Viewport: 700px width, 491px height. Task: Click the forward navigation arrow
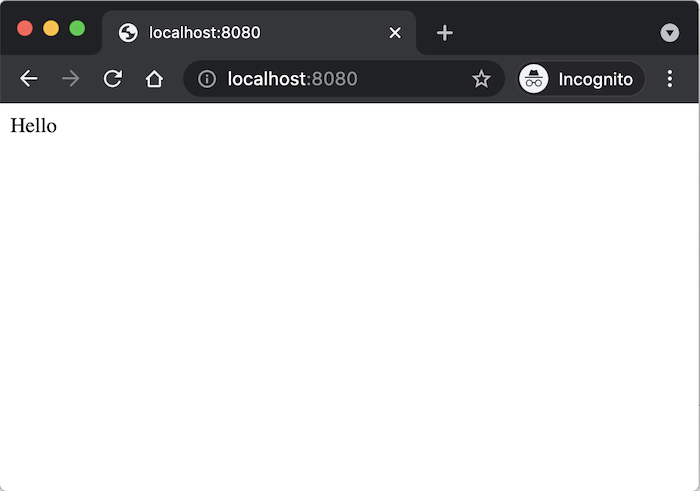pos(71,79)
